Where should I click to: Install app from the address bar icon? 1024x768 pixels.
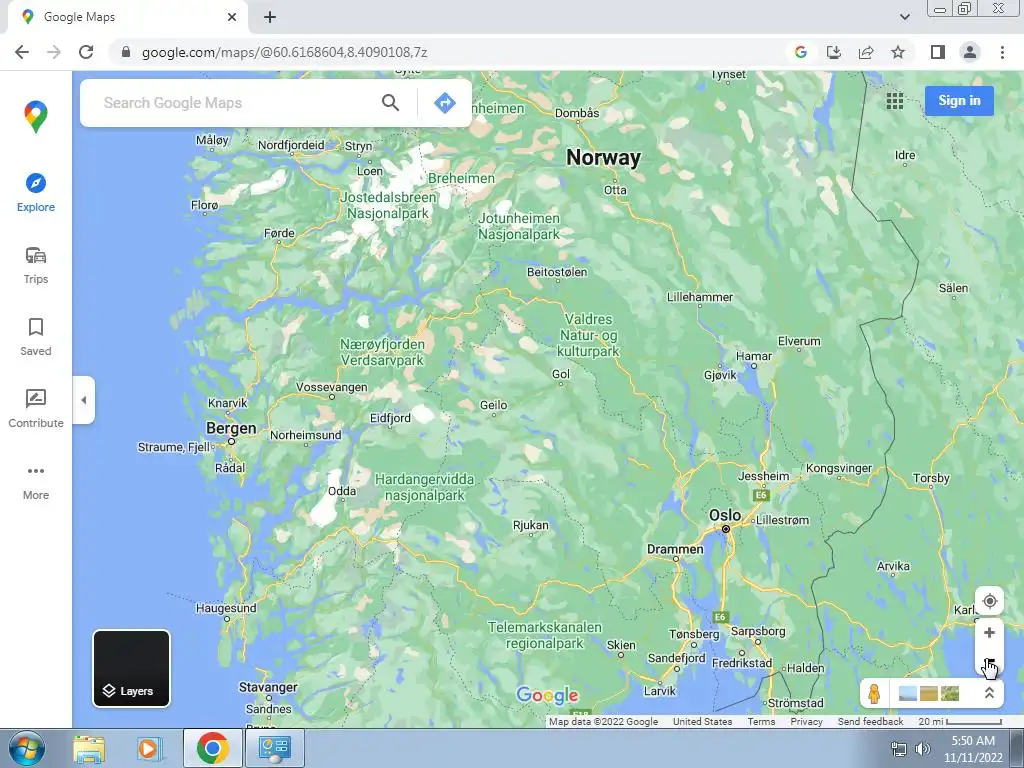(x=833, y=52)
